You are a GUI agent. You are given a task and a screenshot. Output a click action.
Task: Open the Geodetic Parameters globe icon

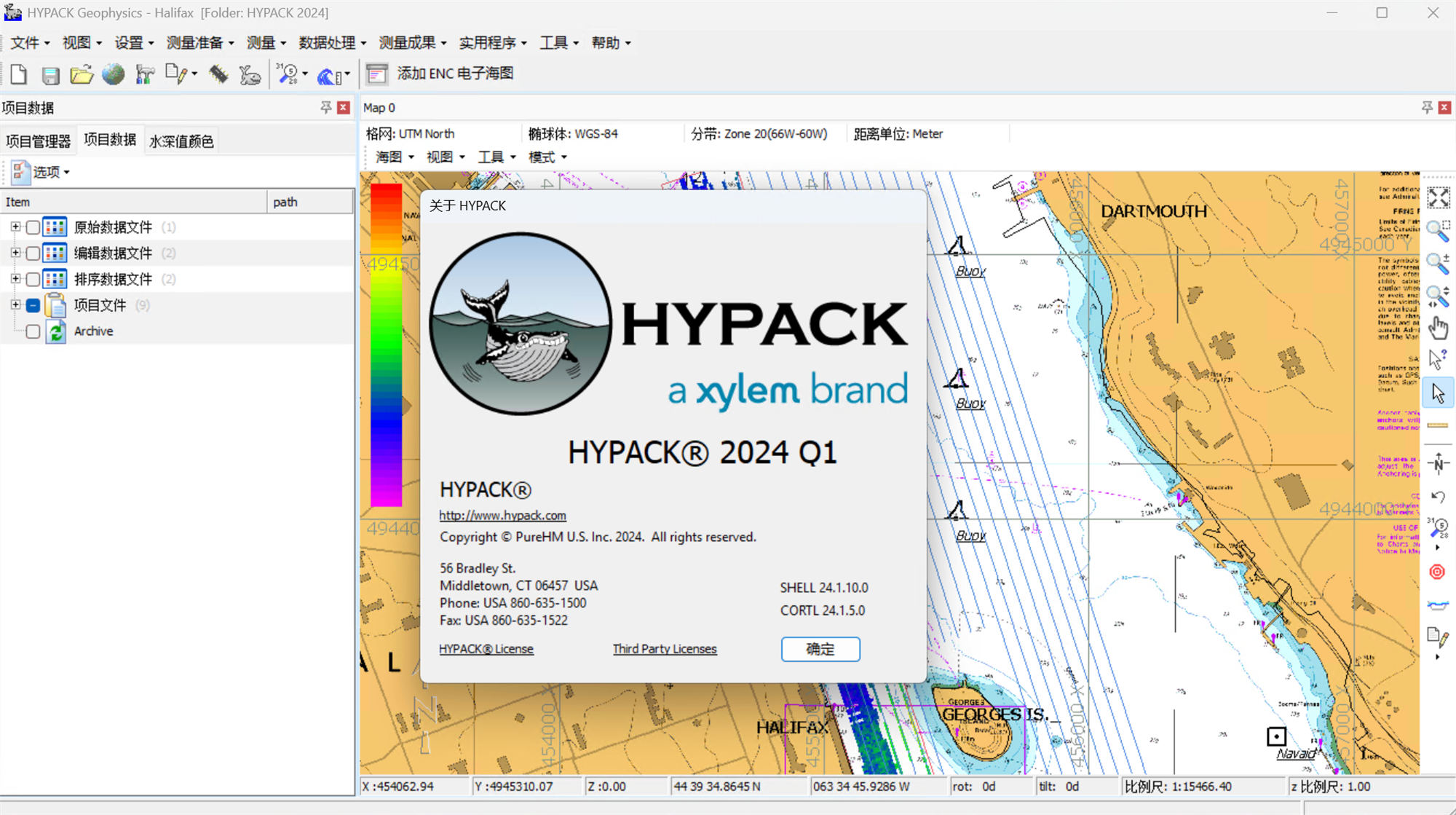coord(113,74)
